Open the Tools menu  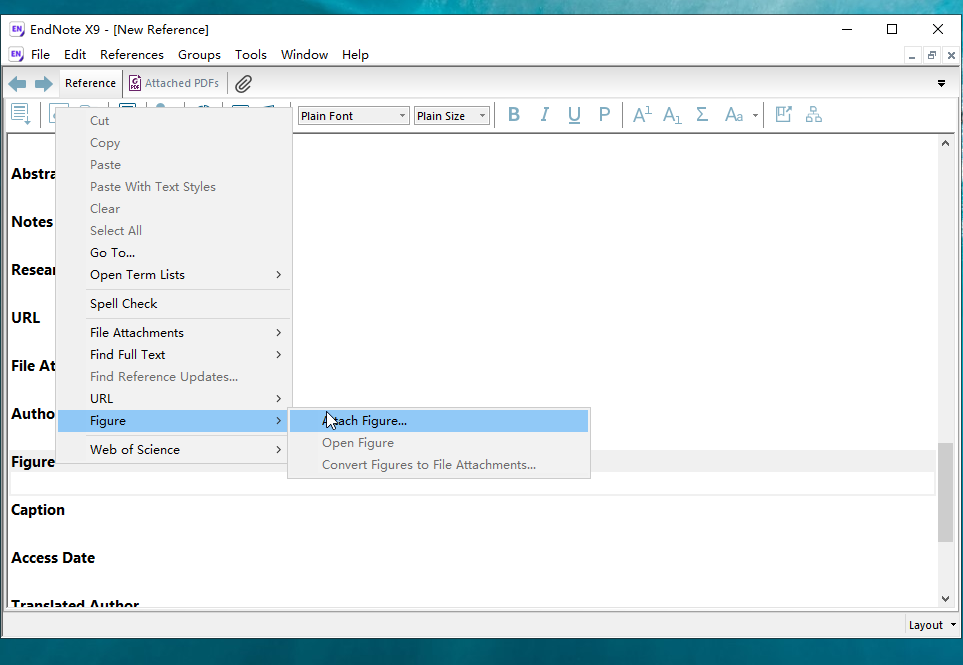[251, 55]
